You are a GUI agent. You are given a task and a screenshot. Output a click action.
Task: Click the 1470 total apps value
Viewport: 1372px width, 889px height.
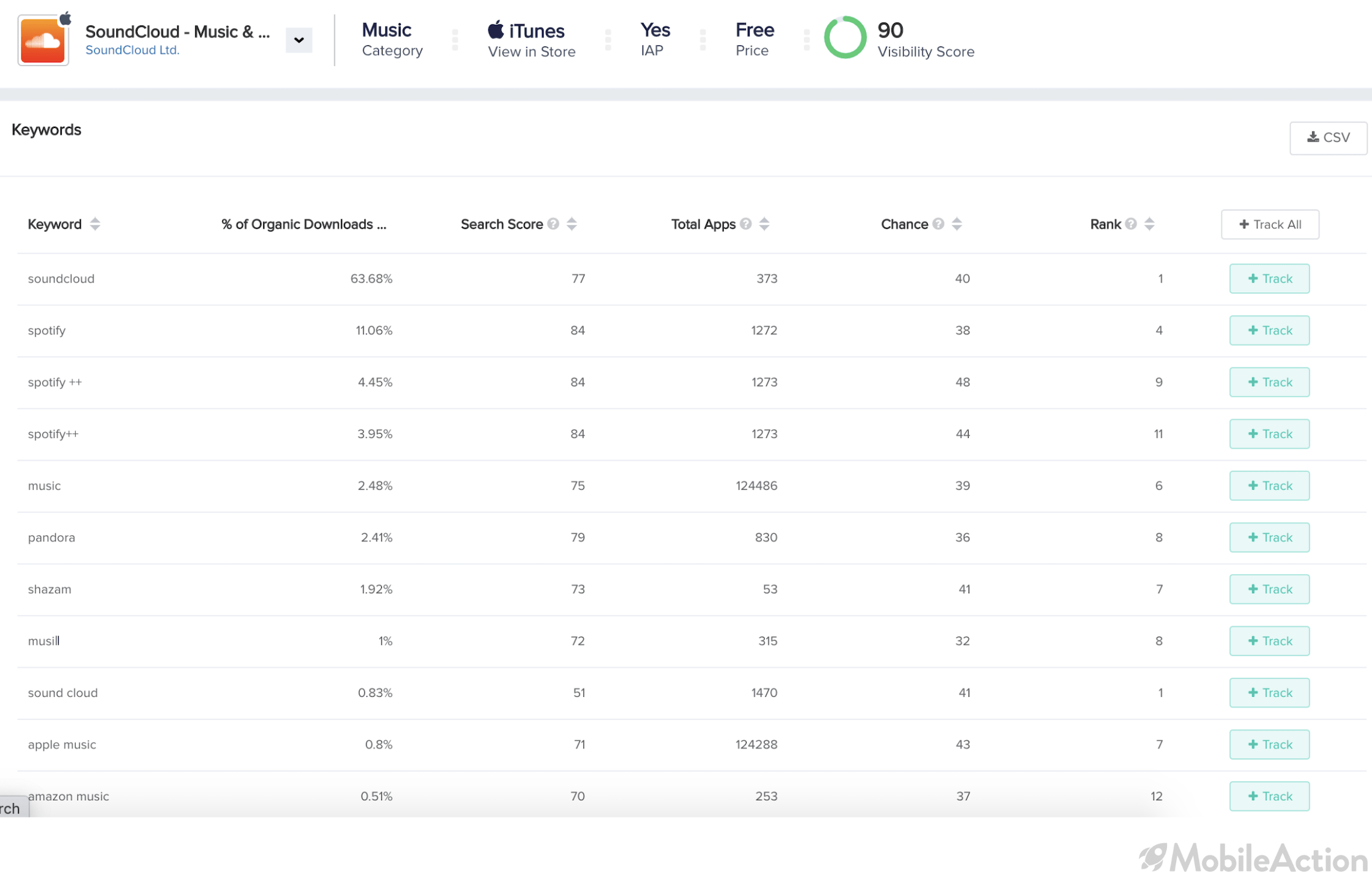pos(764,692)
